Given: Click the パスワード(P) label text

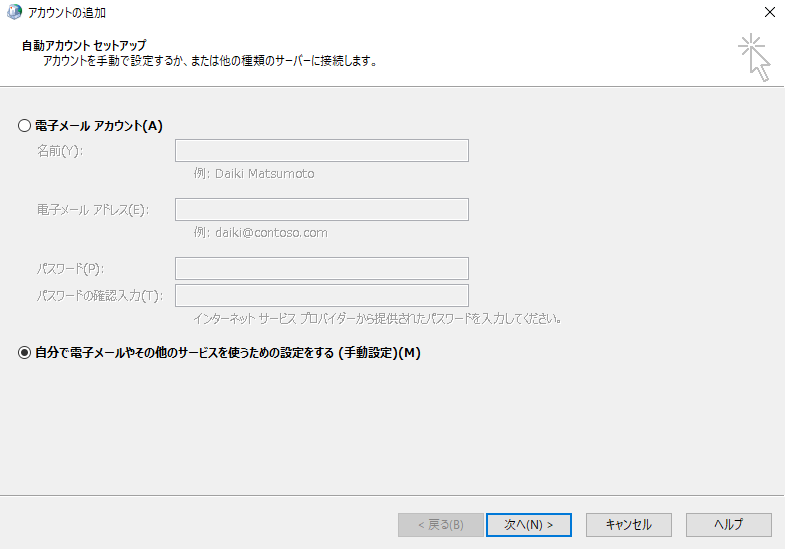Looking at the screenshot, I should click(x=70, y=268).
